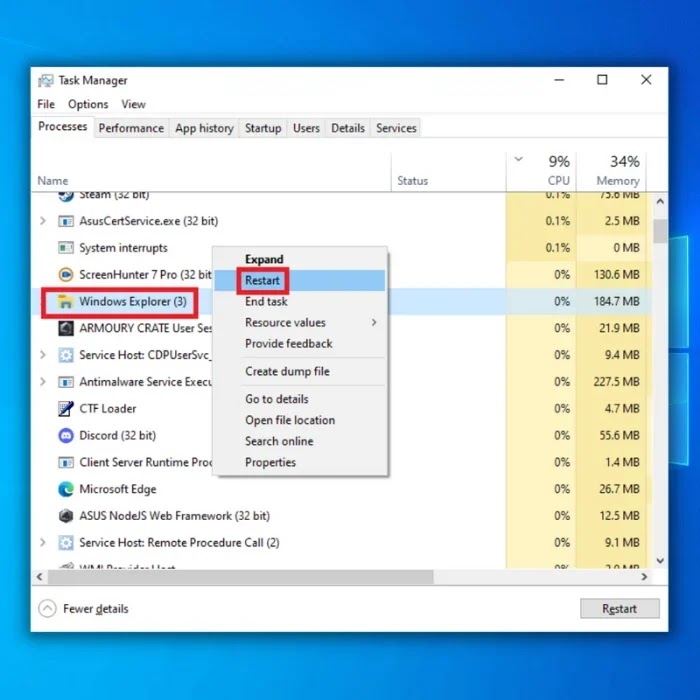Expand Service Host Remote Procedure Call group

point(43,542)
